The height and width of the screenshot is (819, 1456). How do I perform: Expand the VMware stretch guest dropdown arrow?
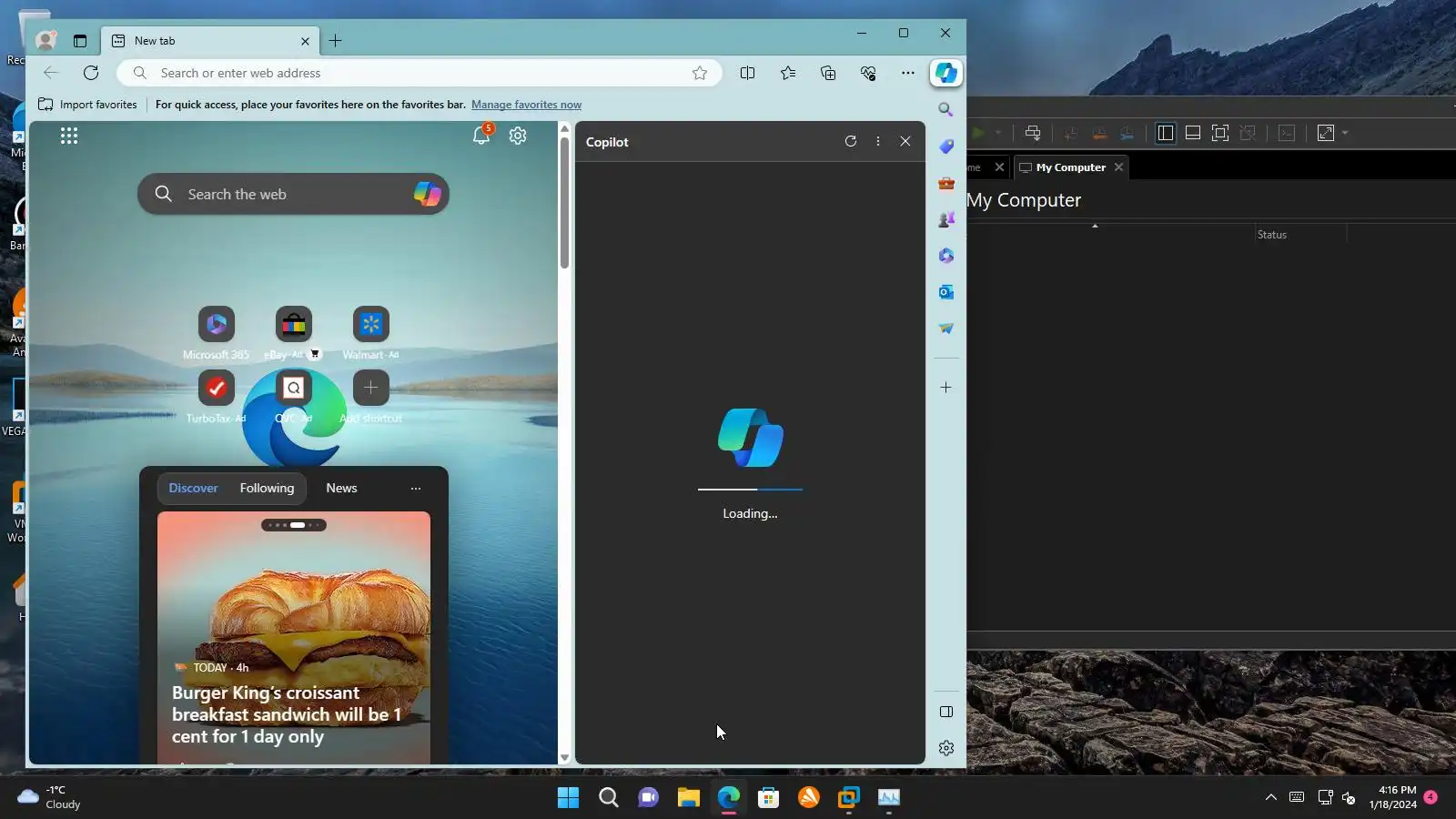[x=1345, y=133]
